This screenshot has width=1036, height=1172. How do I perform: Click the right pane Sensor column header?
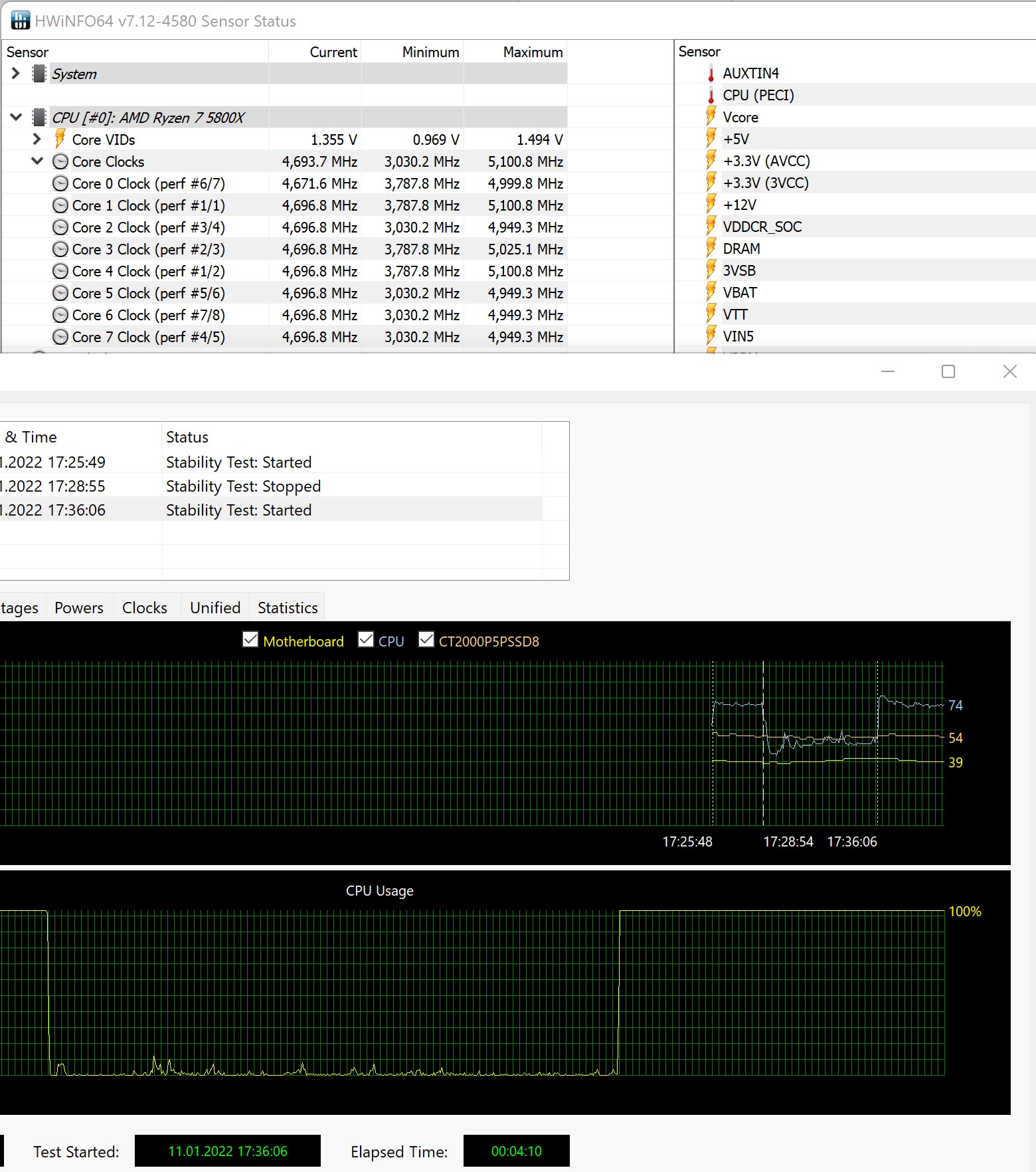pyautogui.click(x=855, y=52)
